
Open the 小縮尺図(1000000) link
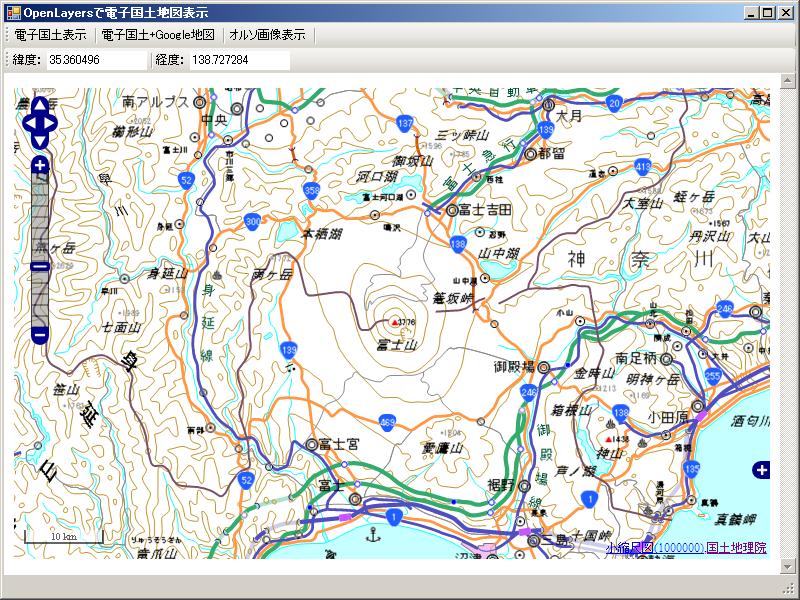655,548
